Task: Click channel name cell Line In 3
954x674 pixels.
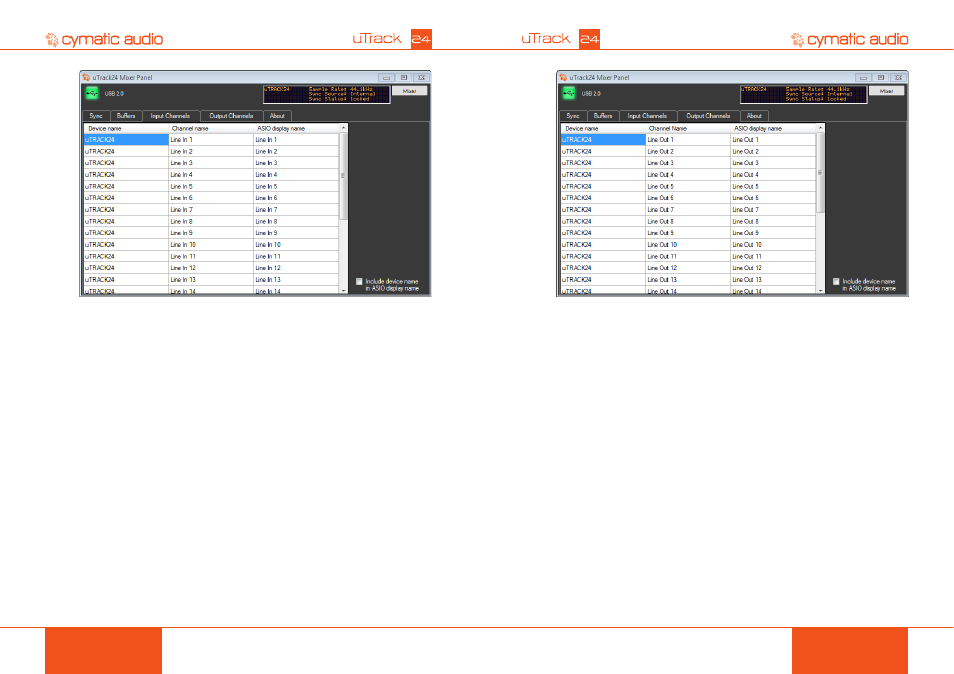Action: pyautogui.click(x=211, y=163)
